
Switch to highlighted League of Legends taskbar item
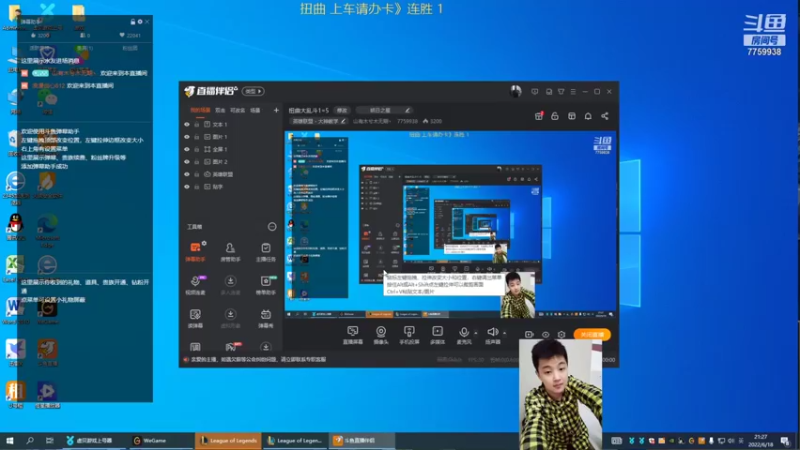pos(228,440)
